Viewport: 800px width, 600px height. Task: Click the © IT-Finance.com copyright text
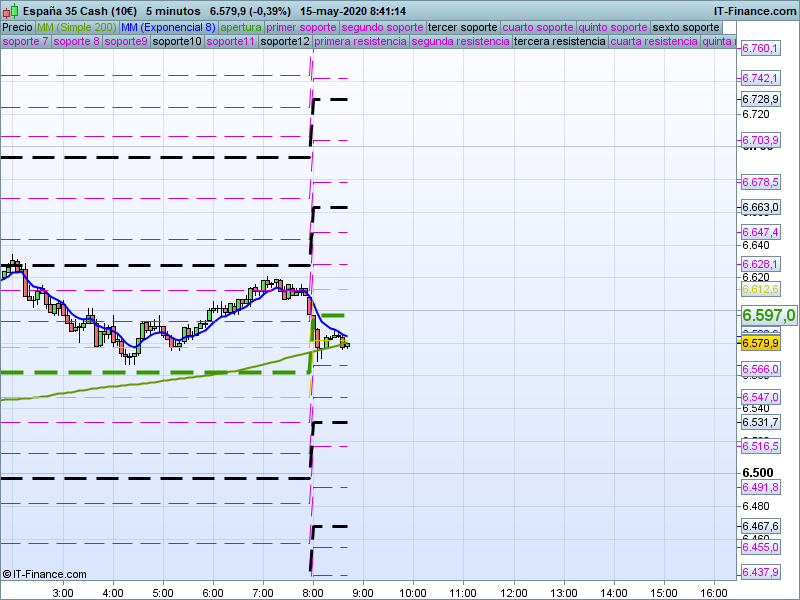click(45, 574)
